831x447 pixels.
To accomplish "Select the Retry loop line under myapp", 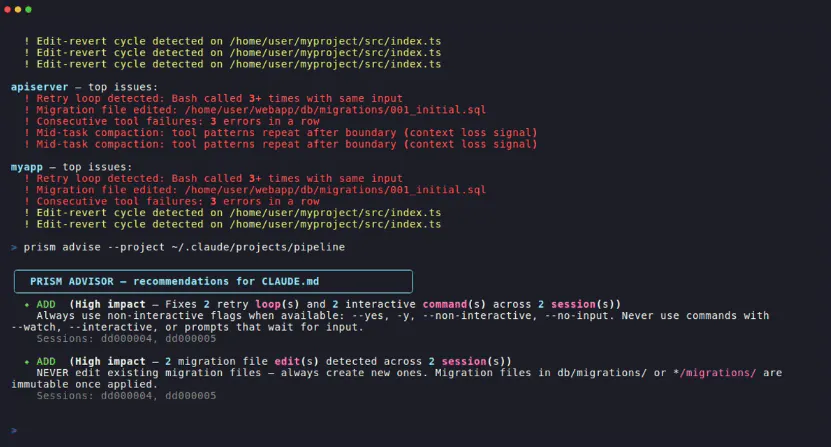I will pos(213,179).
